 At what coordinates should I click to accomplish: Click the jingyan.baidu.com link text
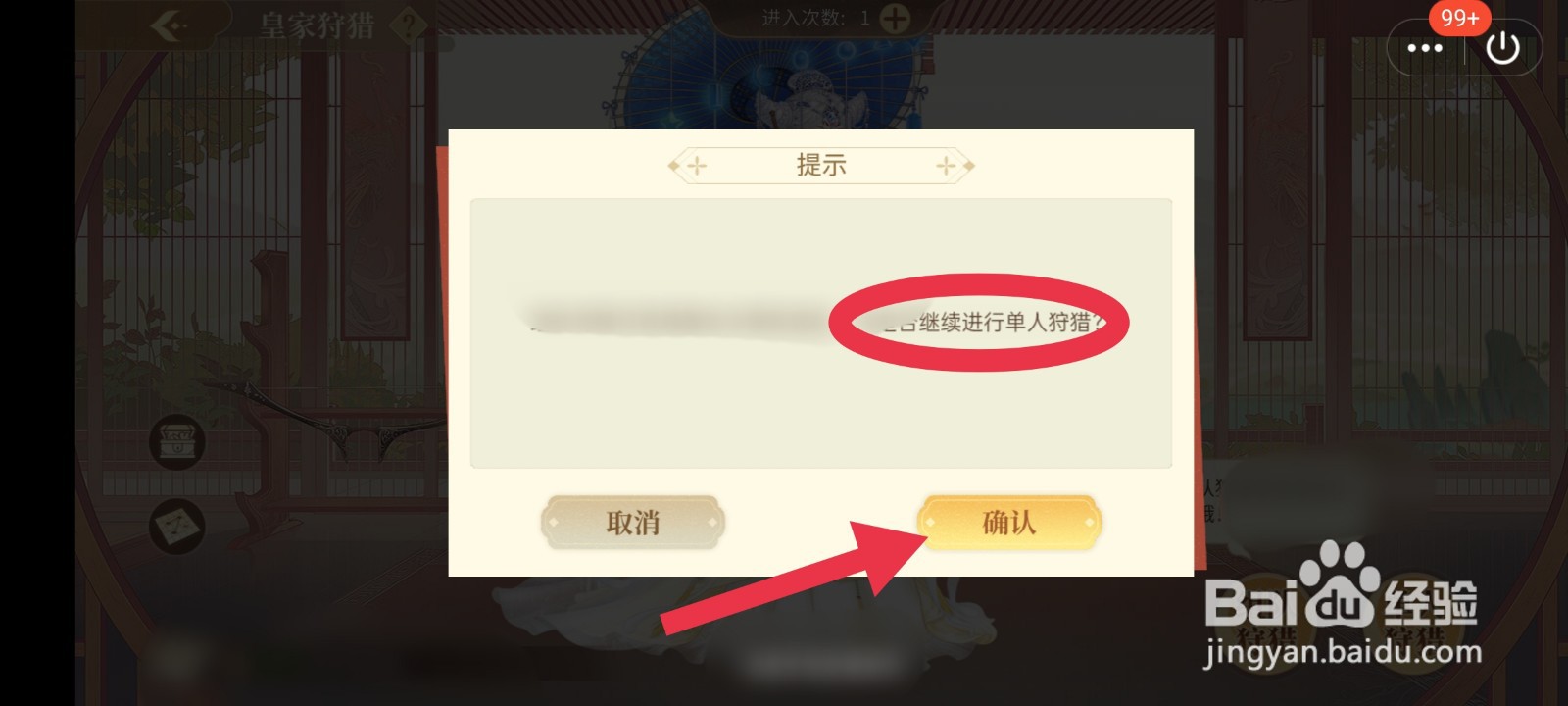tap(1343, 651)
